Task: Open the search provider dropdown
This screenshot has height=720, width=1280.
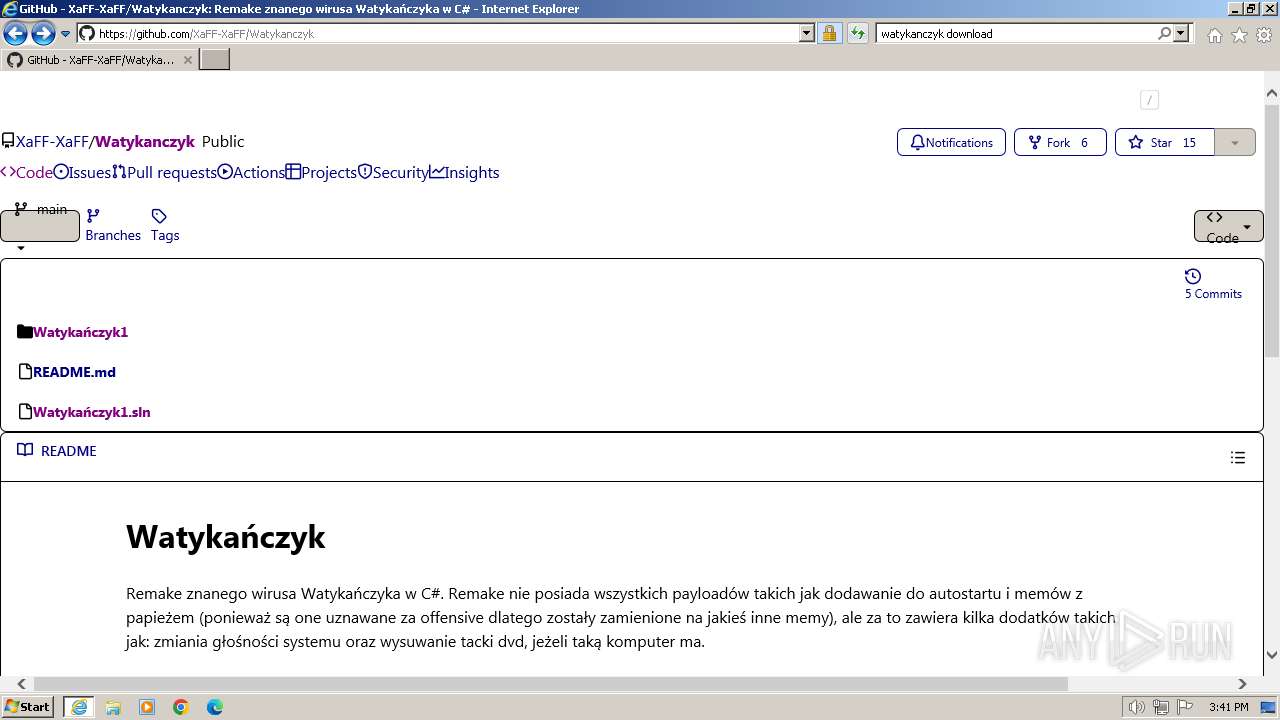Action: (x=1182, y=33)
